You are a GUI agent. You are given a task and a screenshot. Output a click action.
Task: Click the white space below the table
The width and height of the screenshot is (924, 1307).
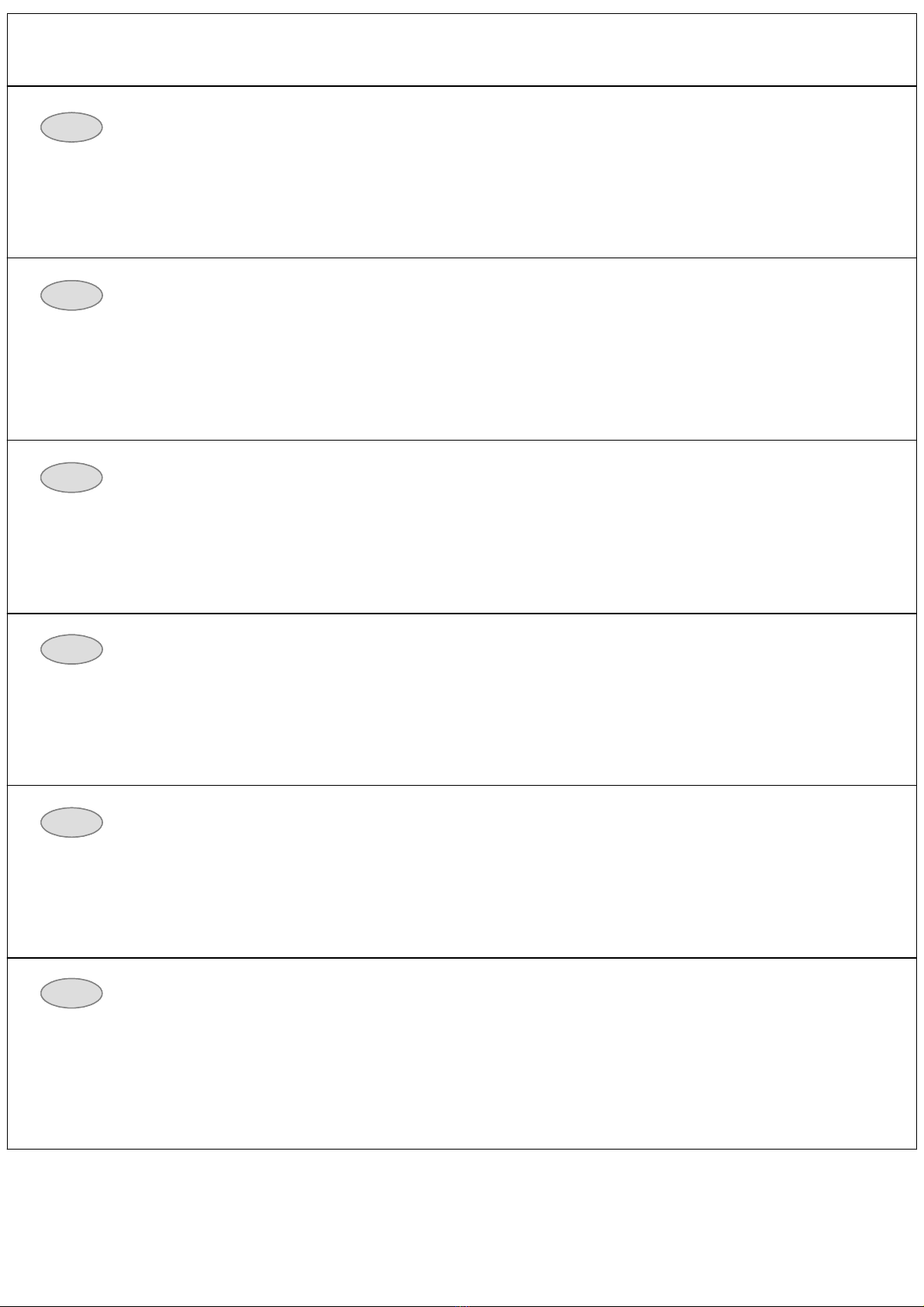[x=462, y=1226]
